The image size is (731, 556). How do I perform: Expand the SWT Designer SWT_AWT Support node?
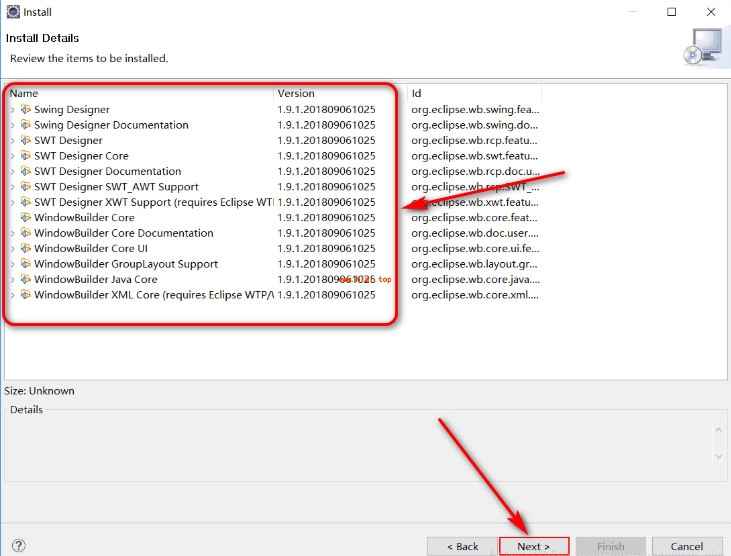pyautogui.click(x=13, y=187)
